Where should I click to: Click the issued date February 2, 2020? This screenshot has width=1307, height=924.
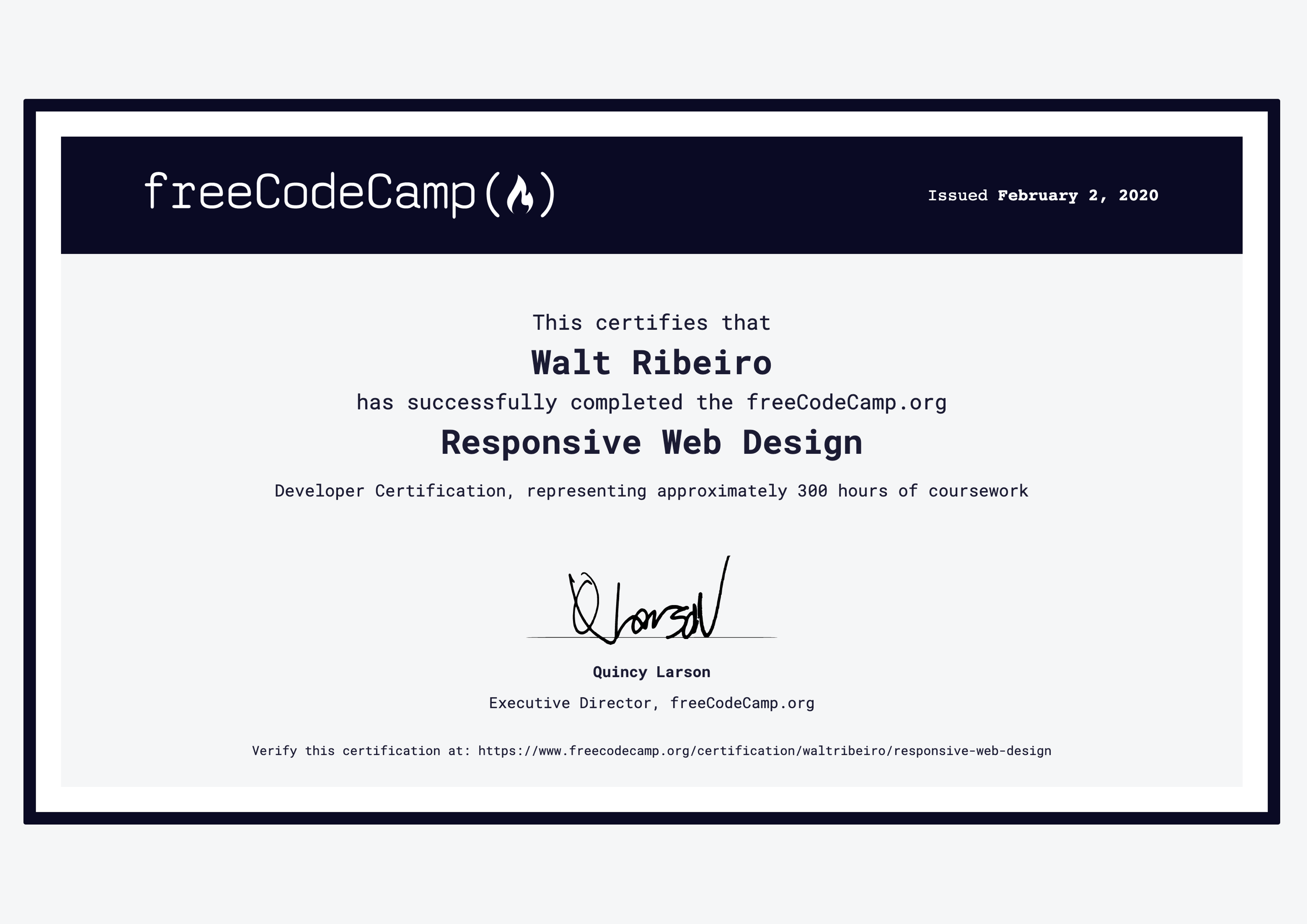(x=1077, y=195)
